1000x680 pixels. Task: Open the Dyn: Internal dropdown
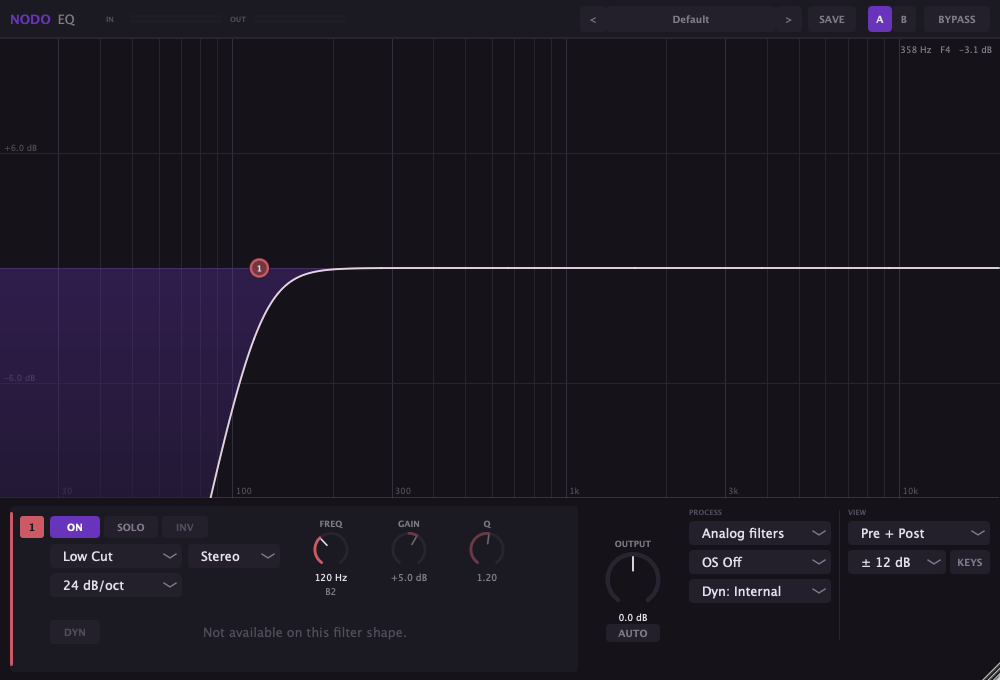[x=760, y=591]
